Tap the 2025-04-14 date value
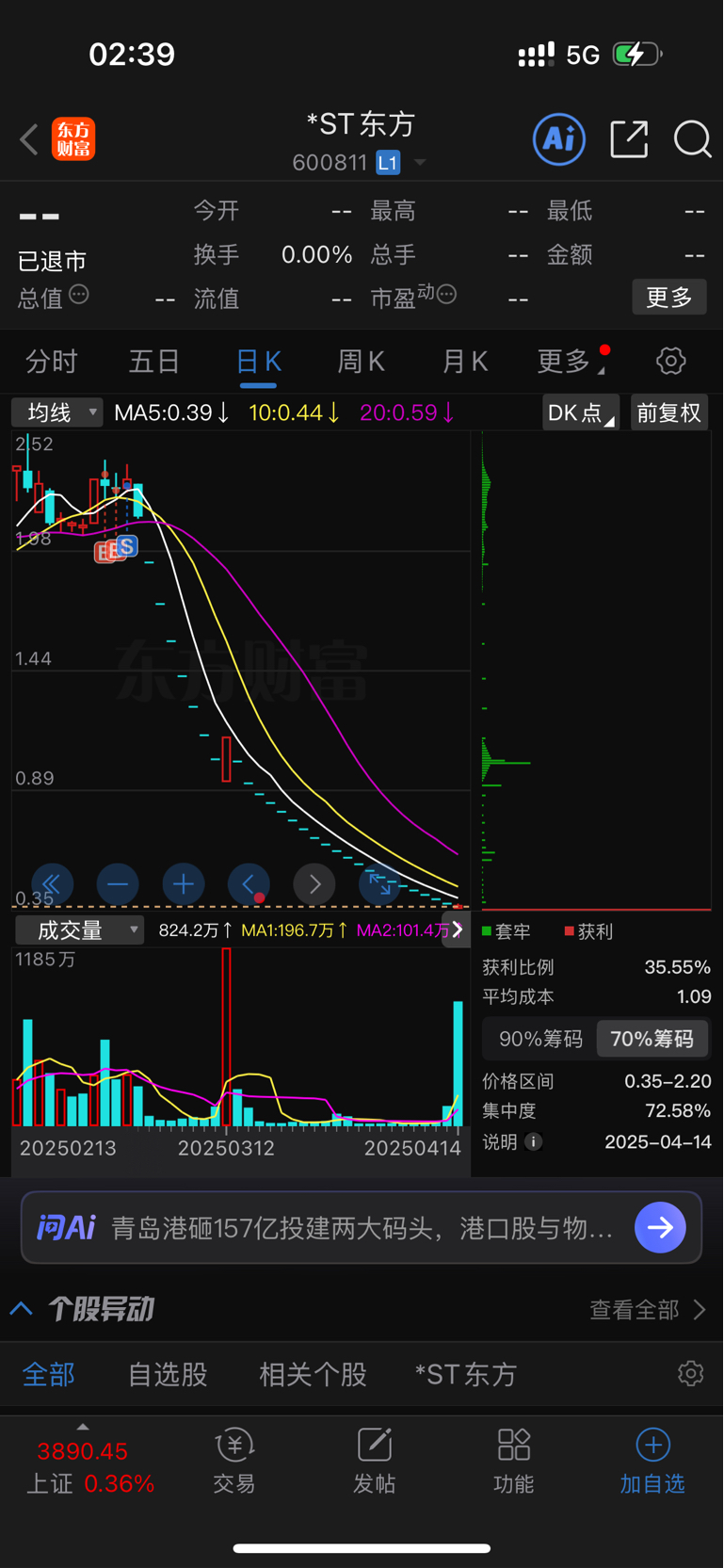The width and height of the screenshot is (724, 1568). click(x=658, y=1141)
